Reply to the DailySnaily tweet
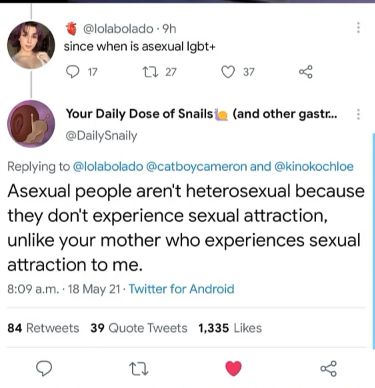Screen dimensions: 375x388 [x=44, y=368]
